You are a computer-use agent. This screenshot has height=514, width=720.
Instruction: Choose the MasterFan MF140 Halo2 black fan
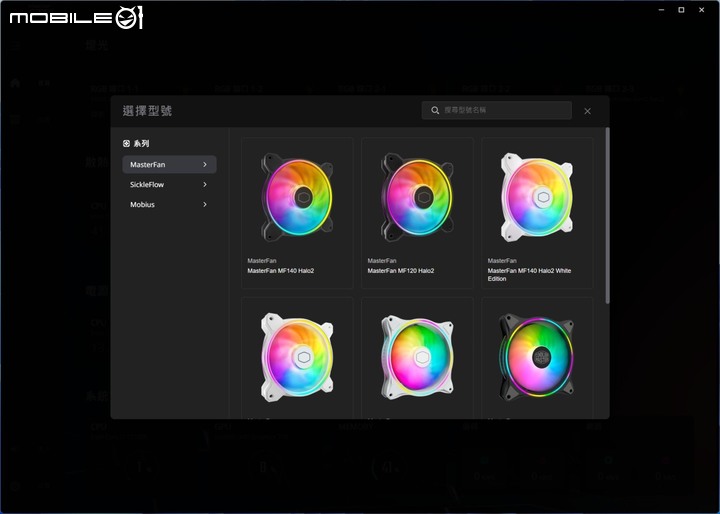297,213
